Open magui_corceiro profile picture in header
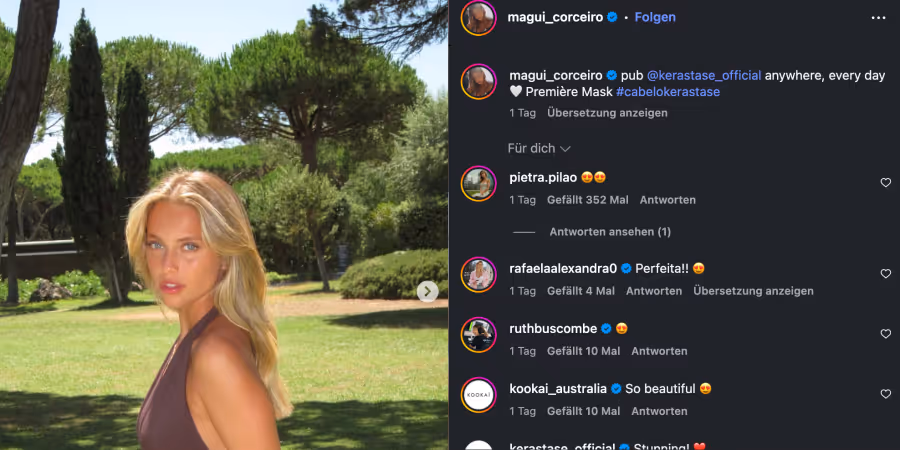900x450 pixels. (x=479, y=18)
